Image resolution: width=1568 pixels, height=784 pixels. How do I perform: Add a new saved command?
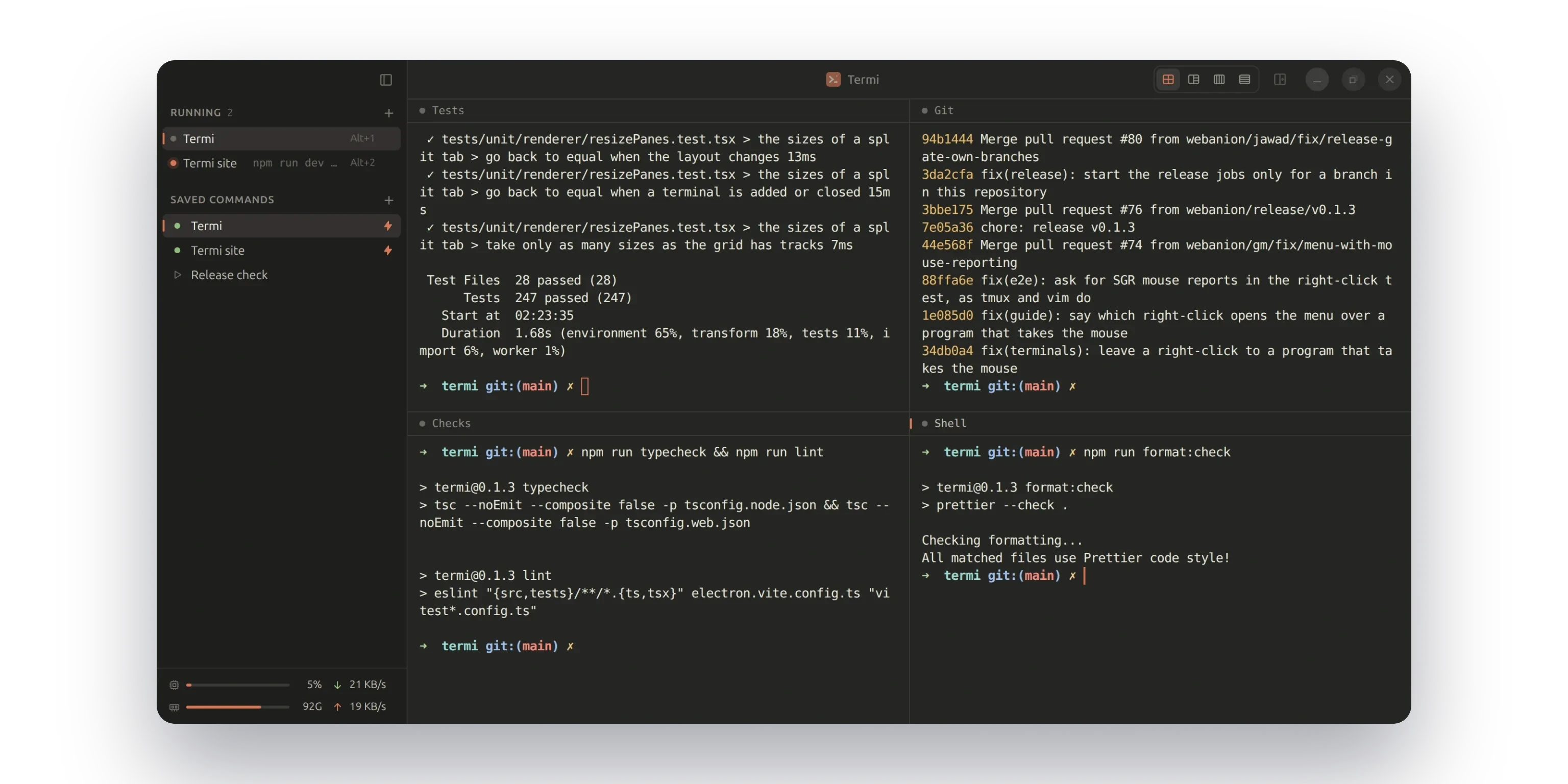coord(389,200)
